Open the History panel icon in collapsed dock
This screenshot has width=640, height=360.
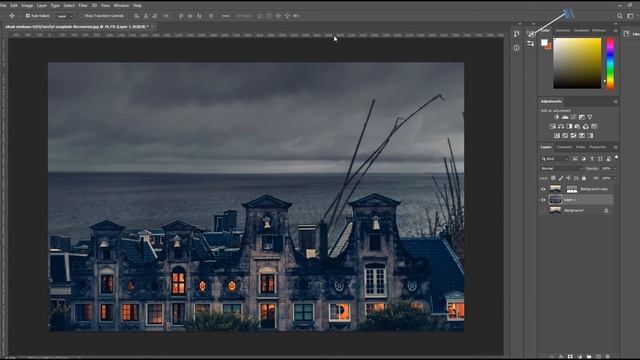tap(516, 34)
